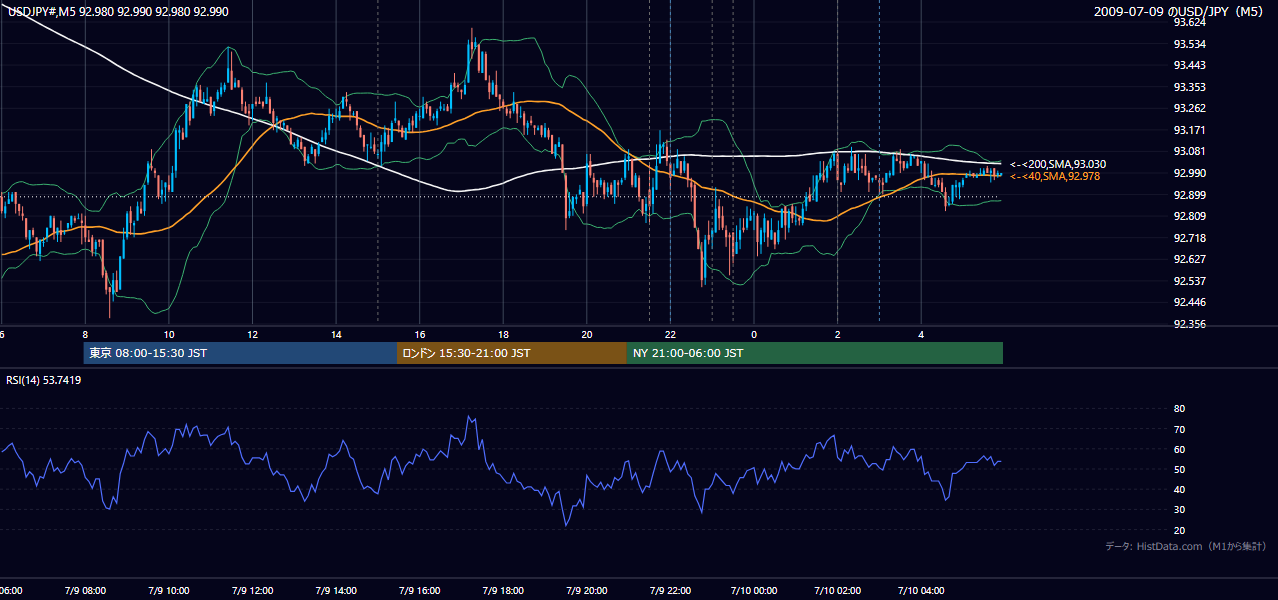Click price level 93.353 on the price axis

pyautogui.click(x=1189, y=87)
